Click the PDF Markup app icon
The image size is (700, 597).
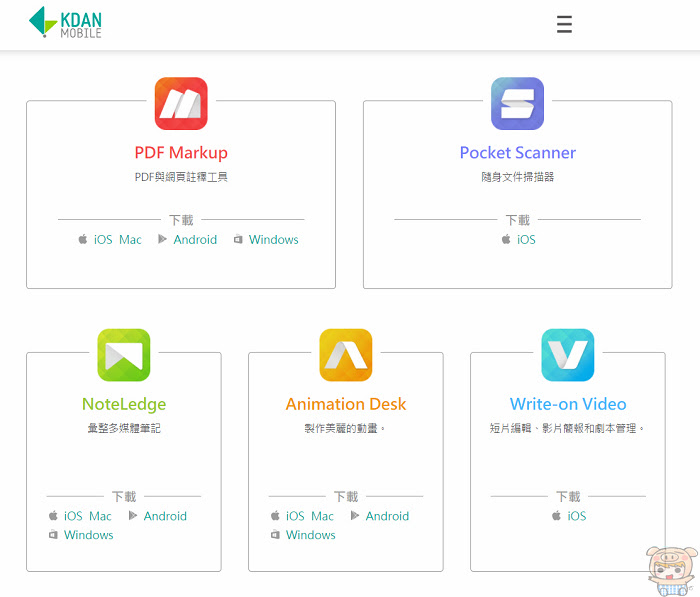[181, 104]
